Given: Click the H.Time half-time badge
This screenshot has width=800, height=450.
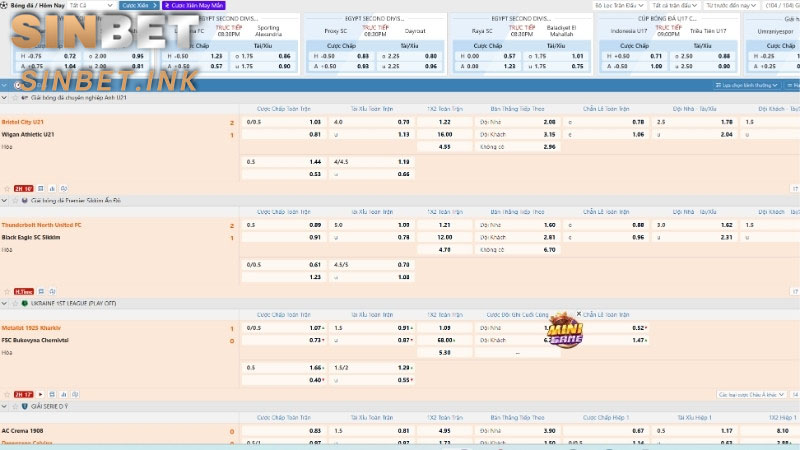Looking at the screenshot, I should pyautogui.click(x=23, y=291).
